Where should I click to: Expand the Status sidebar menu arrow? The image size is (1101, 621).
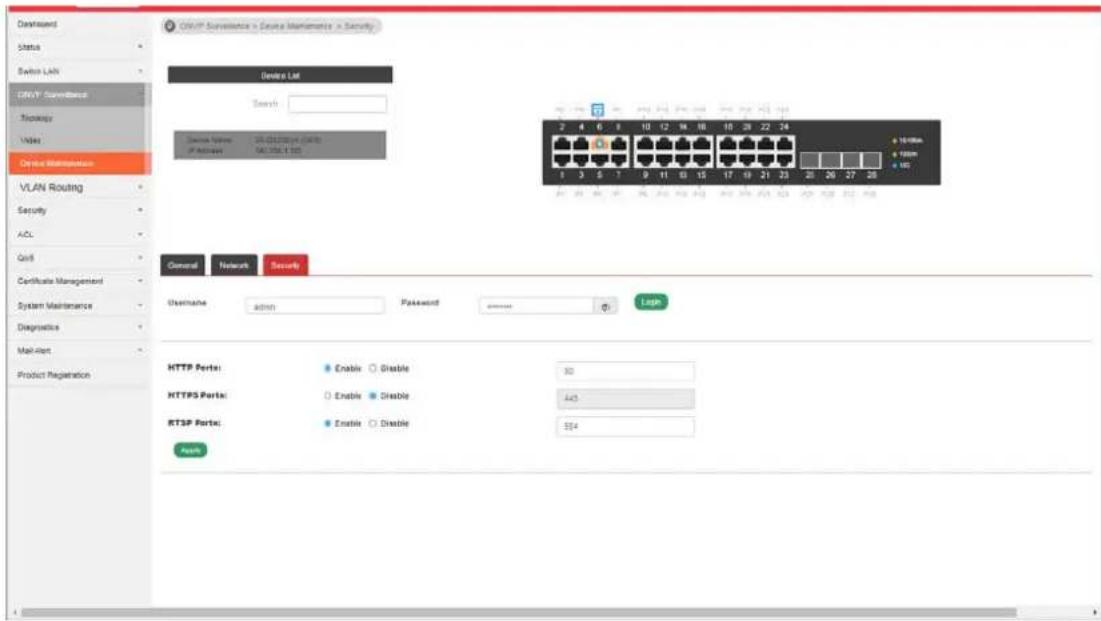coord(140,47)
